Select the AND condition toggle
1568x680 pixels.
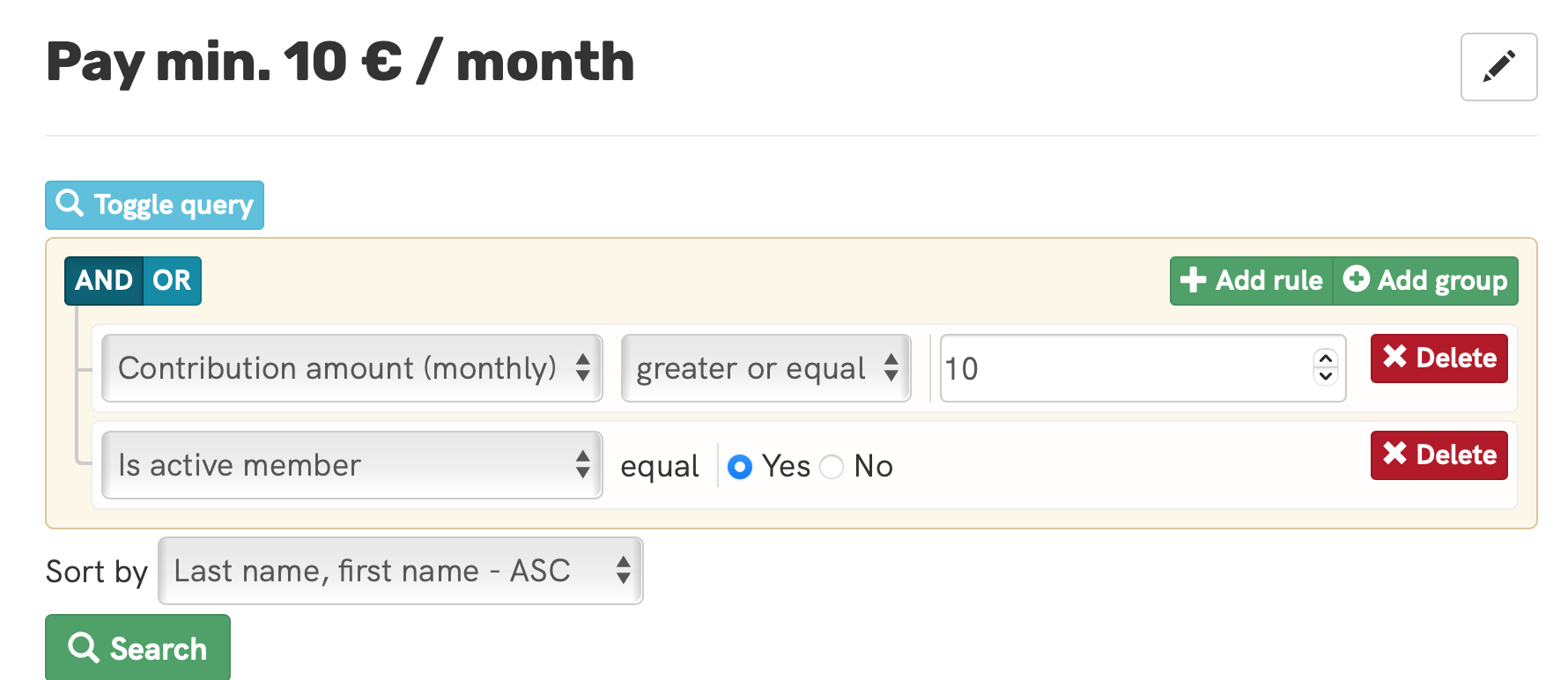[104, 281]
